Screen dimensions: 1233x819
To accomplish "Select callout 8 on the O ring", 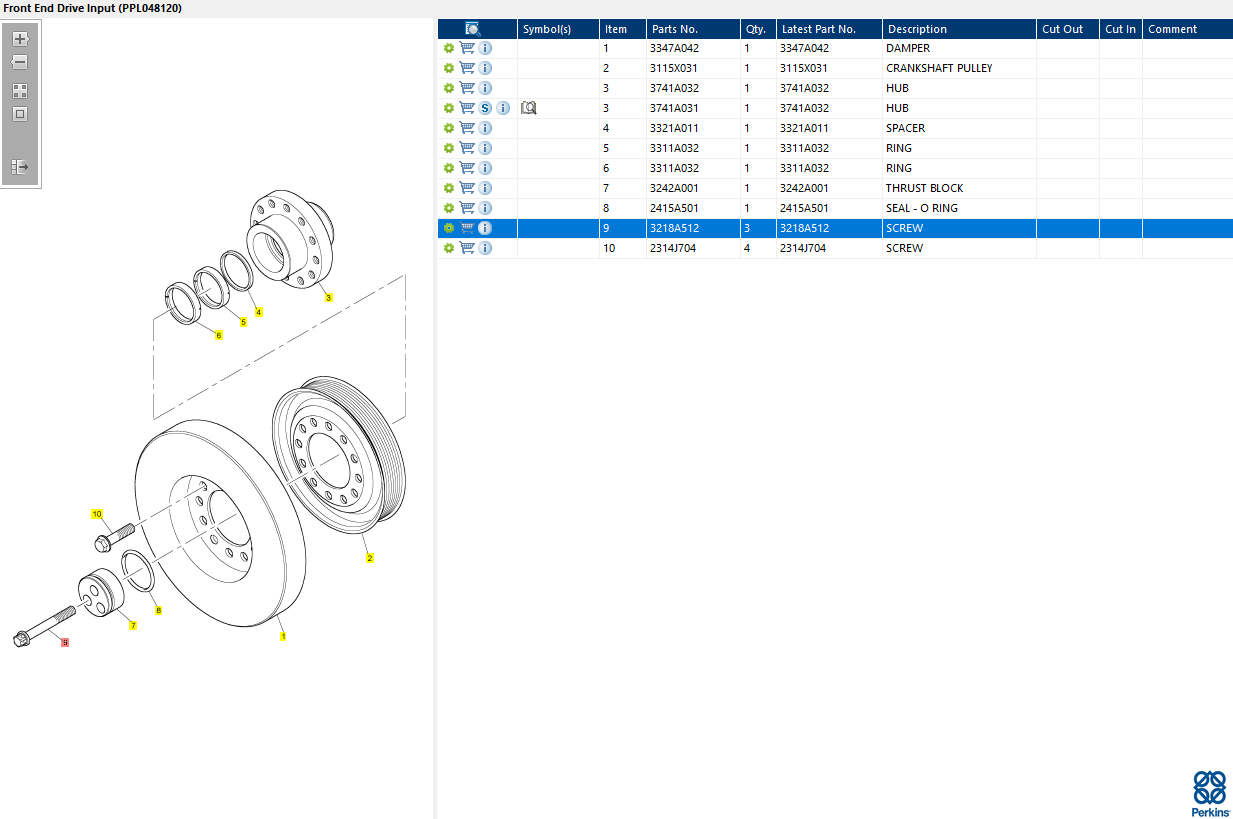I will [x=158, y=609].
